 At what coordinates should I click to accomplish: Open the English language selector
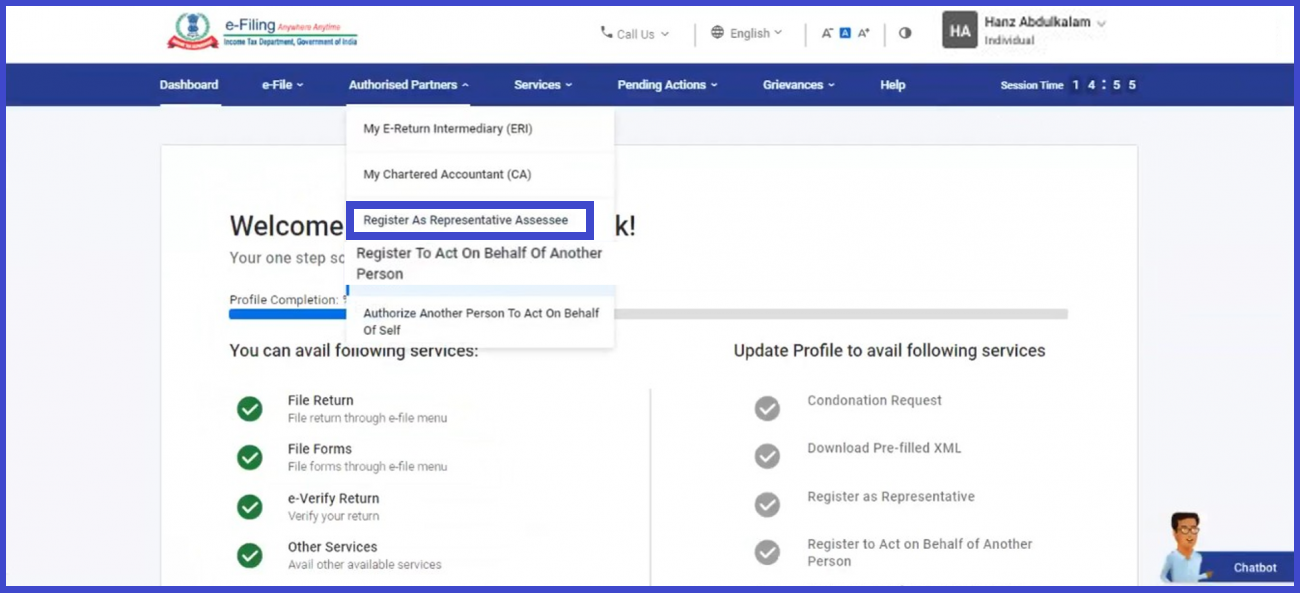pyautogui.click(x=747, y=33)
